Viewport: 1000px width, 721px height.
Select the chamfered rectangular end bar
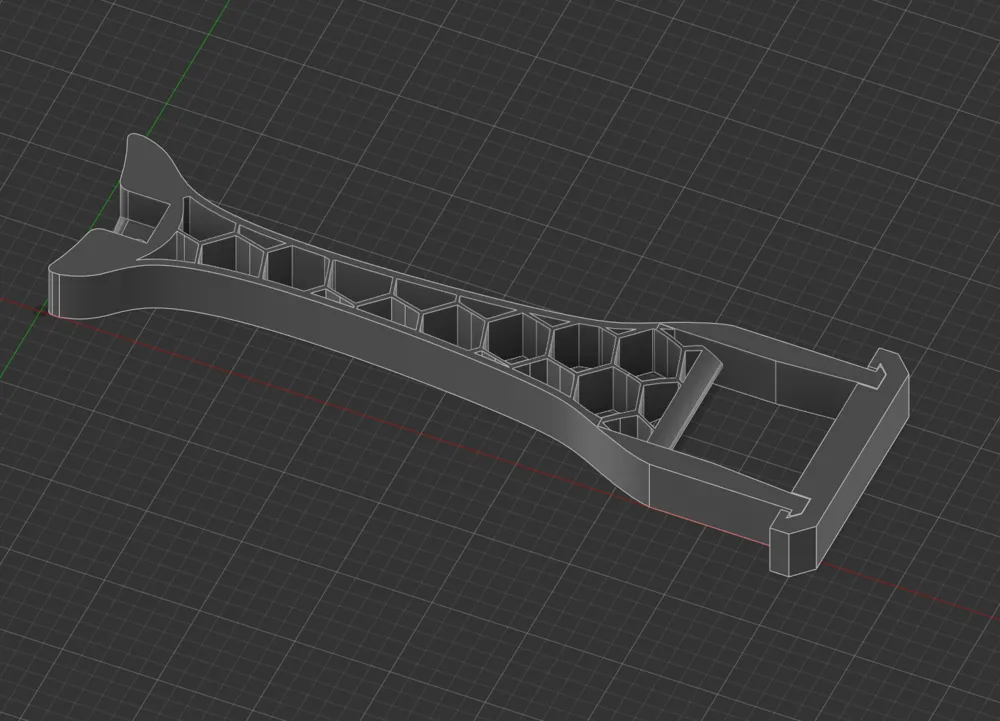click(841, 462)
